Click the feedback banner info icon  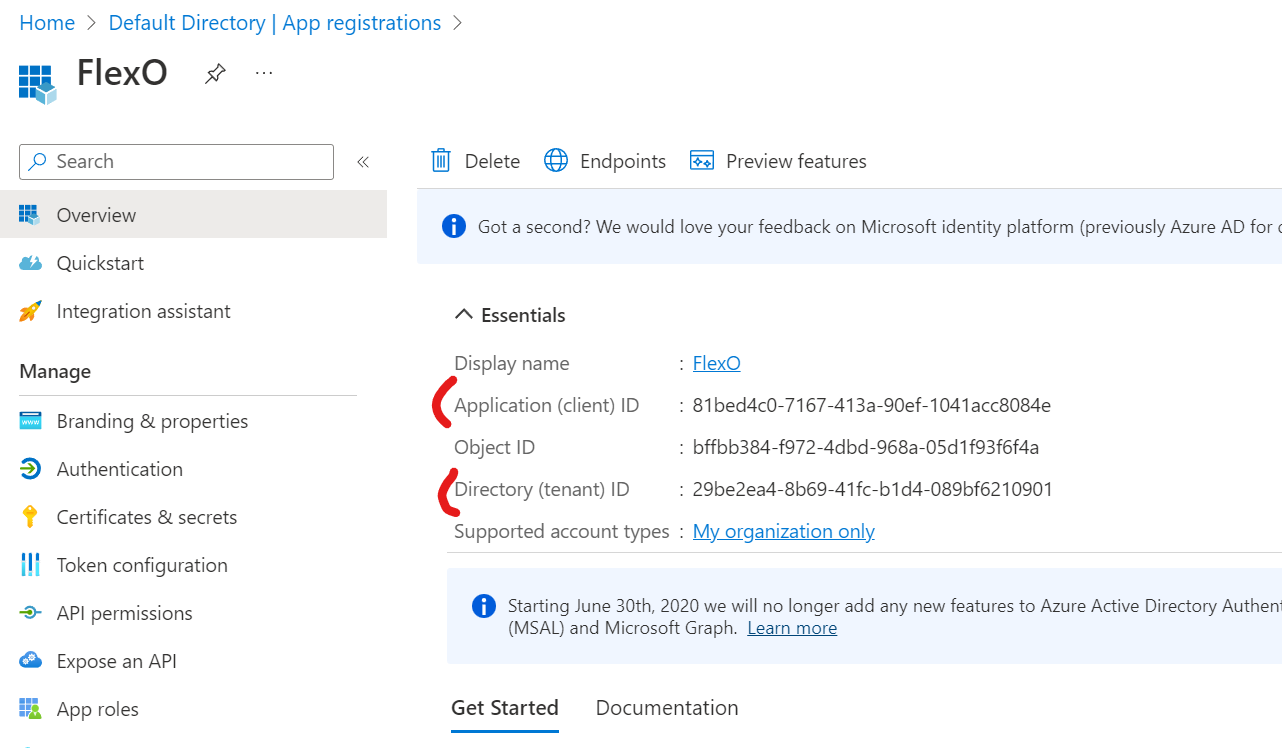(454, 227)
